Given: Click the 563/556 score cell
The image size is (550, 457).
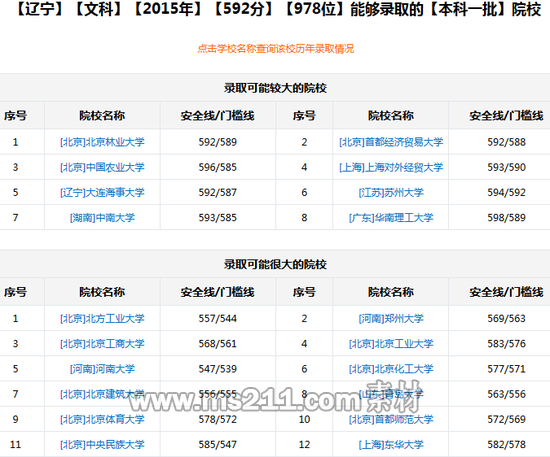Looking at the screenshot, I should (x=506, y=394).
